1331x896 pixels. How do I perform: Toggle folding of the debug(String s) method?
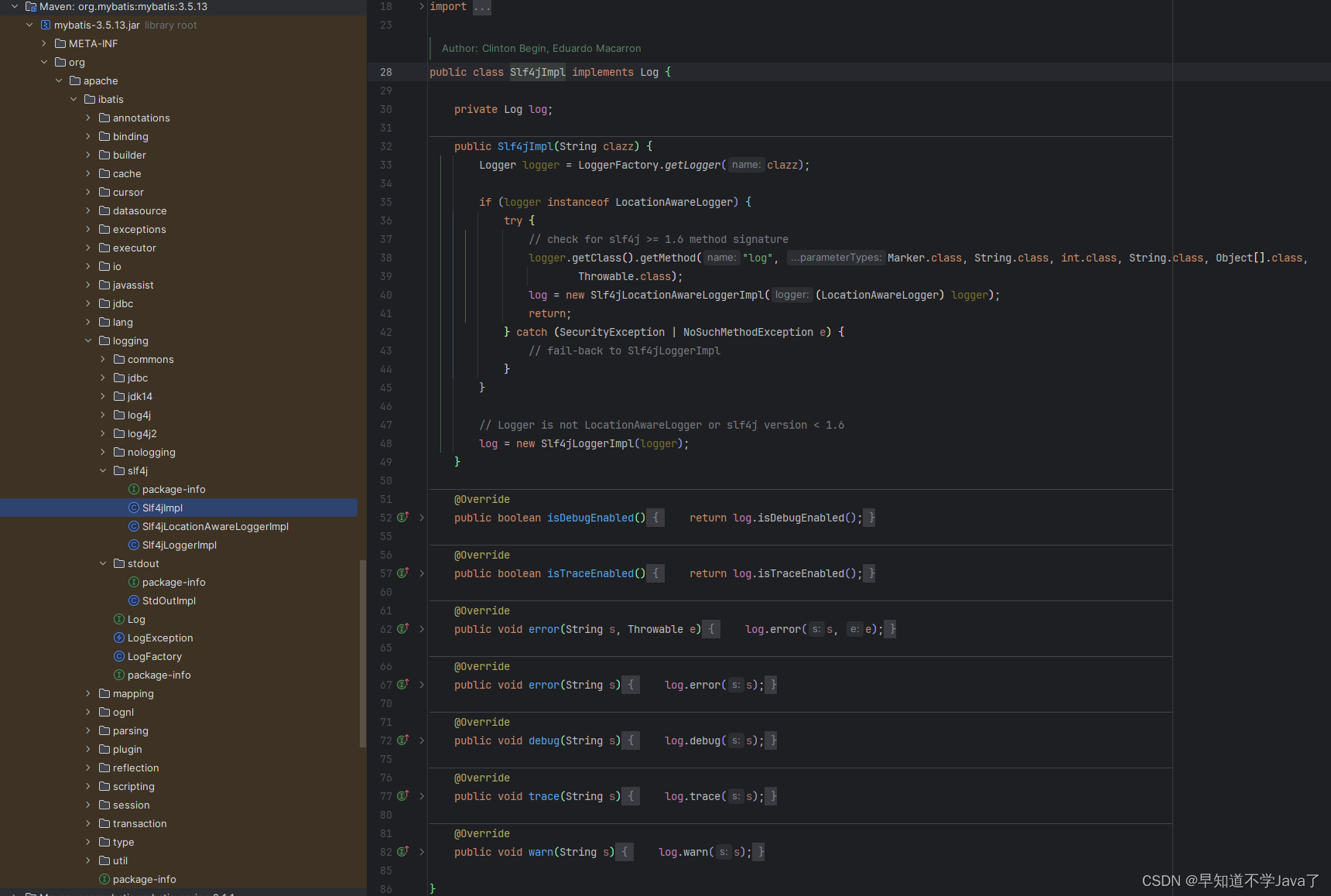pos(422,740)
